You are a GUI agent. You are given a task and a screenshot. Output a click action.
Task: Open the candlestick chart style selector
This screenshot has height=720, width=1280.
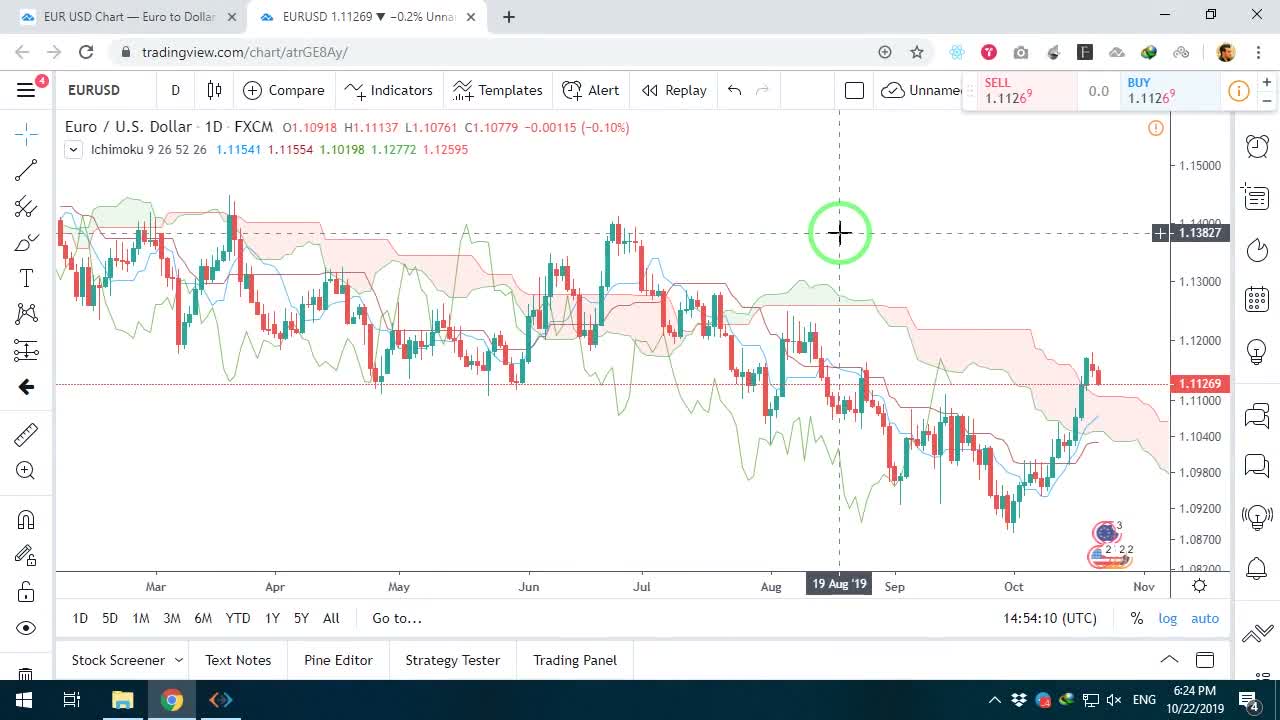(x=214, y=90)
